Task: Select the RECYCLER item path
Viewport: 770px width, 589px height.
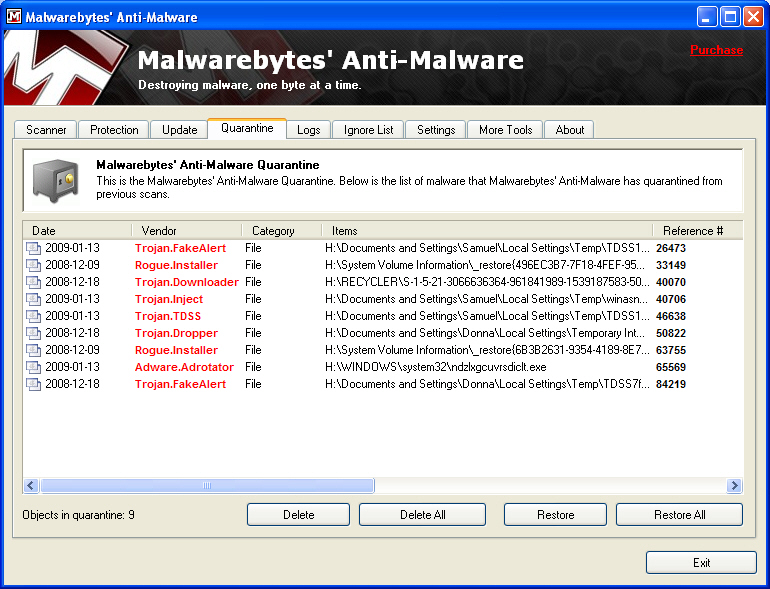Action: [487, 282]
